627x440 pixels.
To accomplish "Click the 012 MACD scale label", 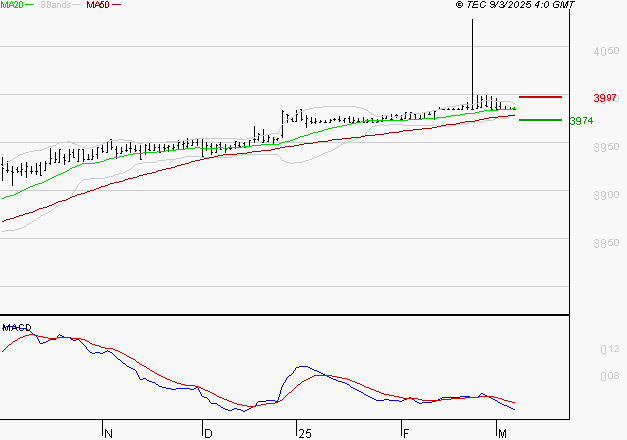I will (609, 349).
